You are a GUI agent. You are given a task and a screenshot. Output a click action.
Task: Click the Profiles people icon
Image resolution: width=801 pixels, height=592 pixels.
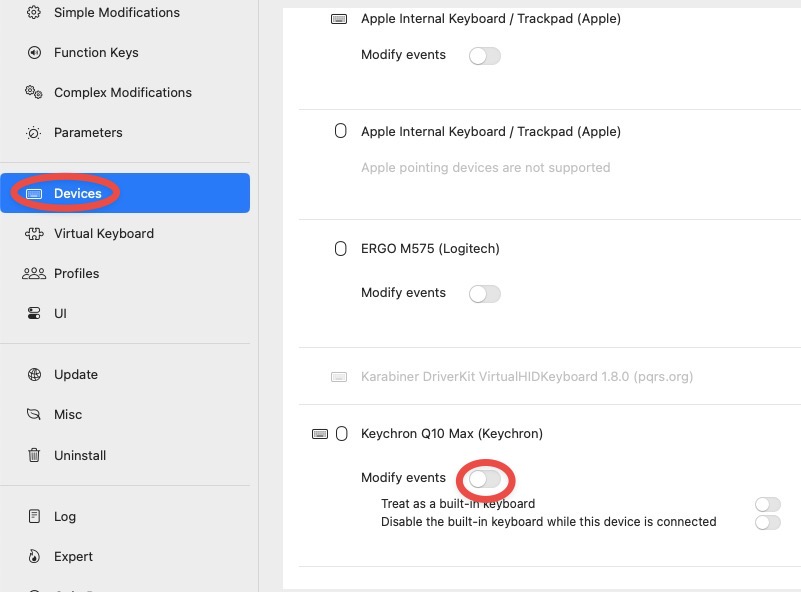tap(34, 274)
